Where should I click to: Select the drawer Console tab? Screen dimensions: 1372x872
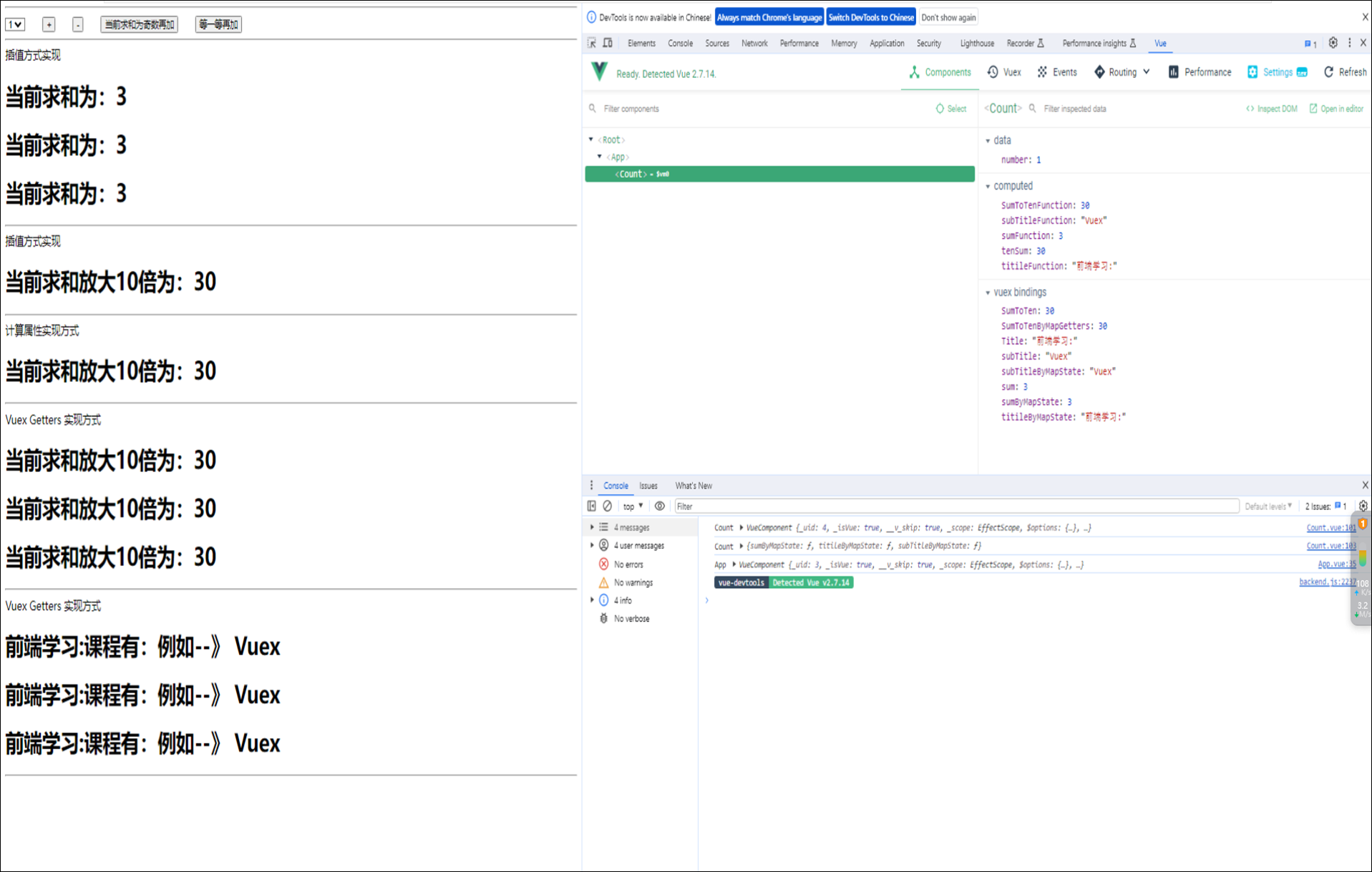(616, 486)
